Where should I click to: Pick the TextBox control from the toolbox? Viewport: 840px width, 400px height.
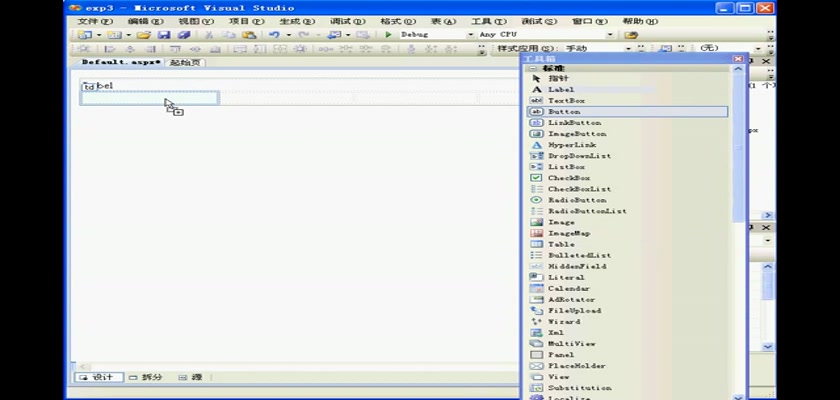pyautogui.click(x=566, y=101)
